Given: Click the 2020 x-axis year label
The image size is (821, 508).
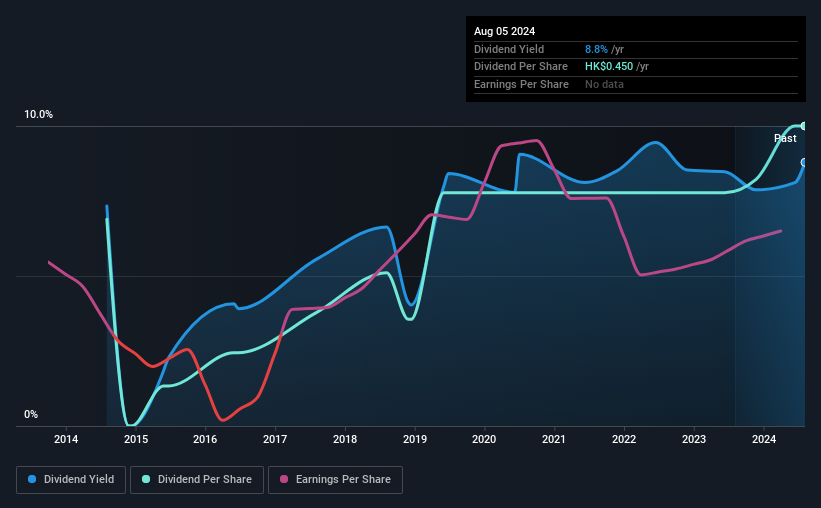Looking at the screenshot, I should pos(484,439).
